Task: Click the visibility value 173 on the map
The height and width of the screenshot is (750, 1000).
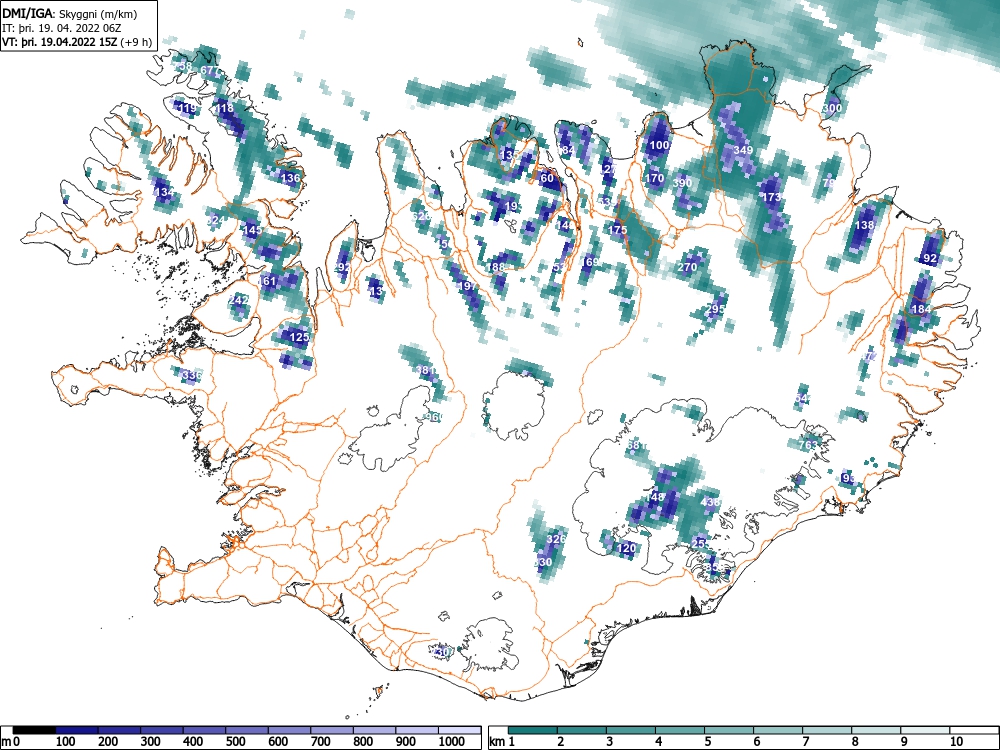Action: tap(772, 197)
